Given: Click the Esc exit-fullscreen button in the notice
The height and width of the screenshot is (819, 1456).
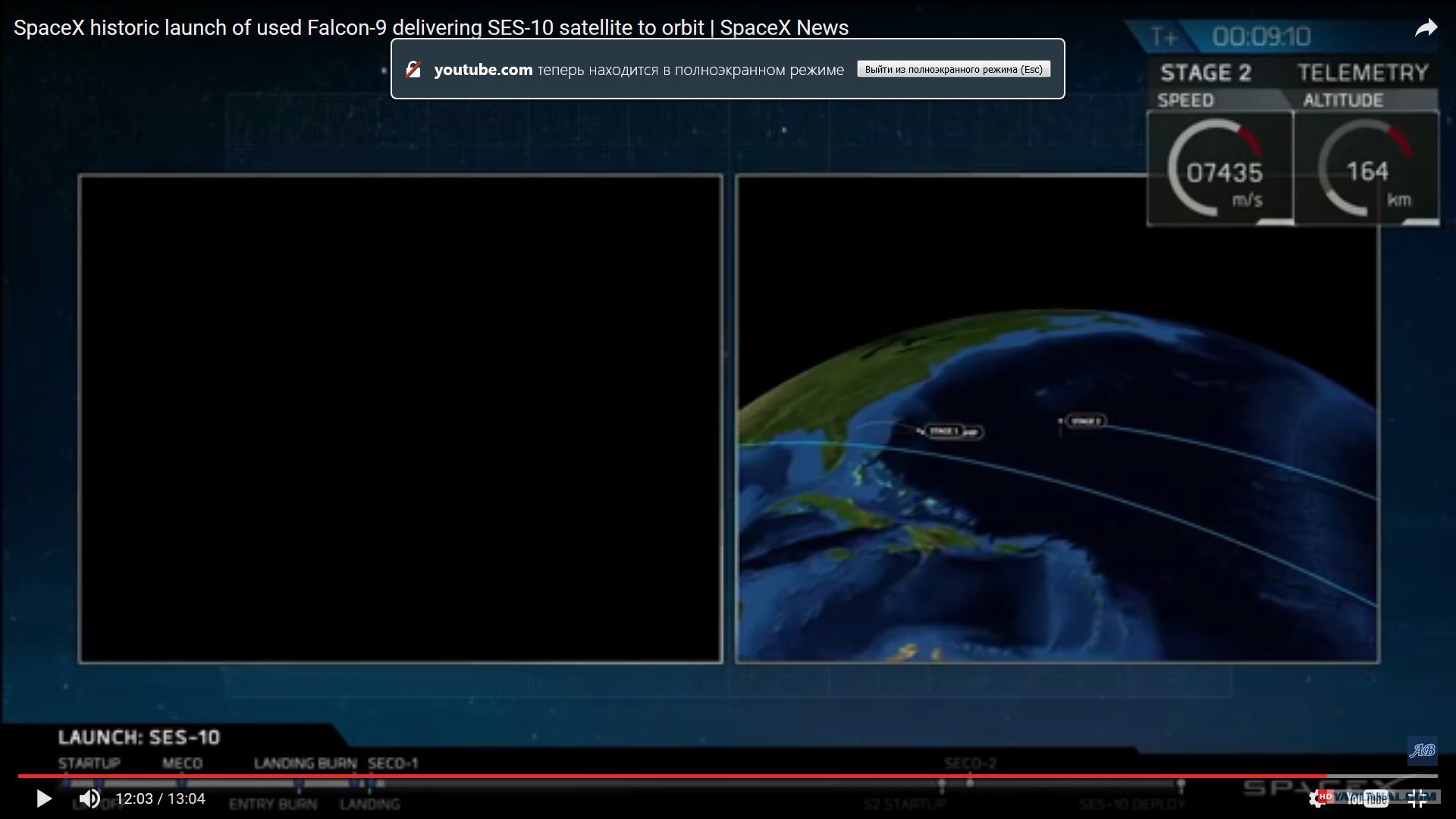Looking at the screenshot, I should [953, 69].
